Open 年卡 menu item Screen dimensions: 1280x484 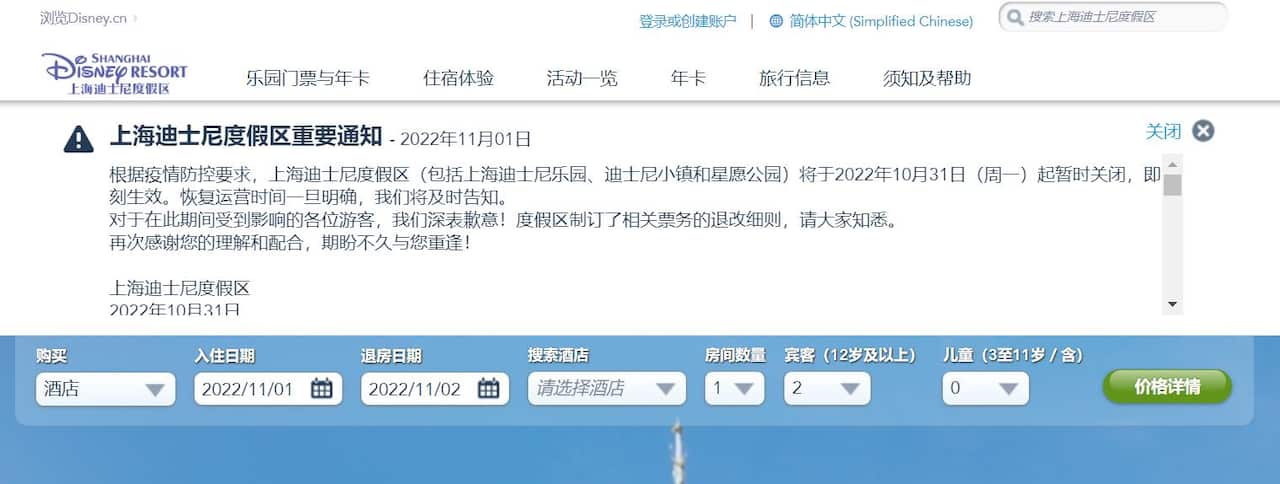point(688,78)
